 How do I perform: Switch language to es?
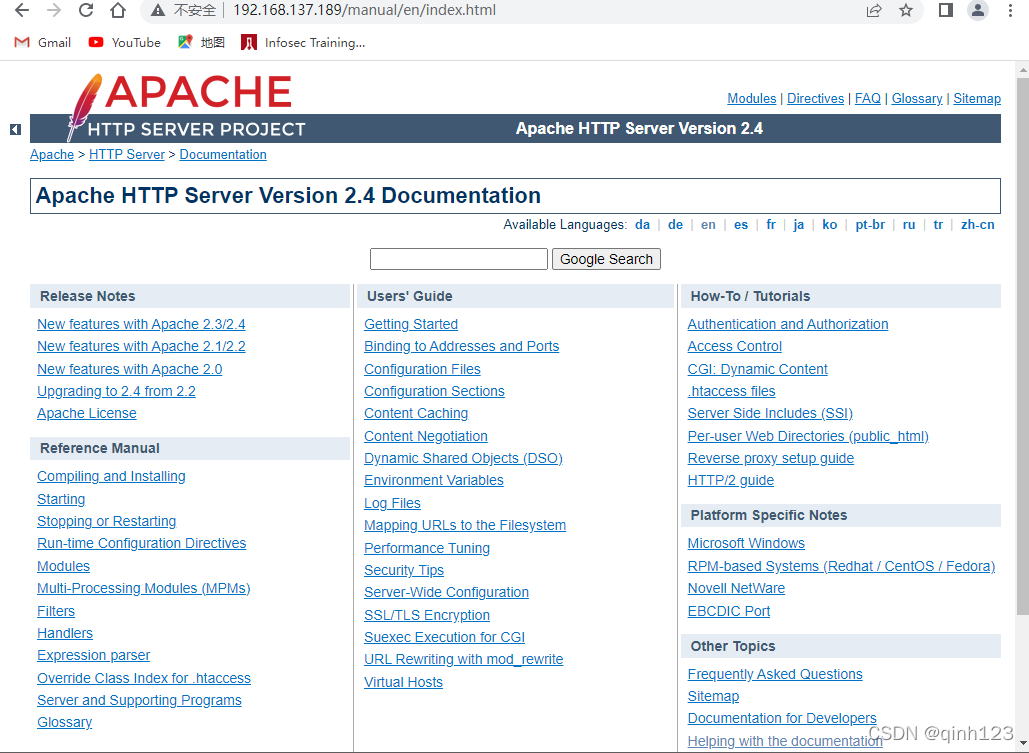pos(741,225)
